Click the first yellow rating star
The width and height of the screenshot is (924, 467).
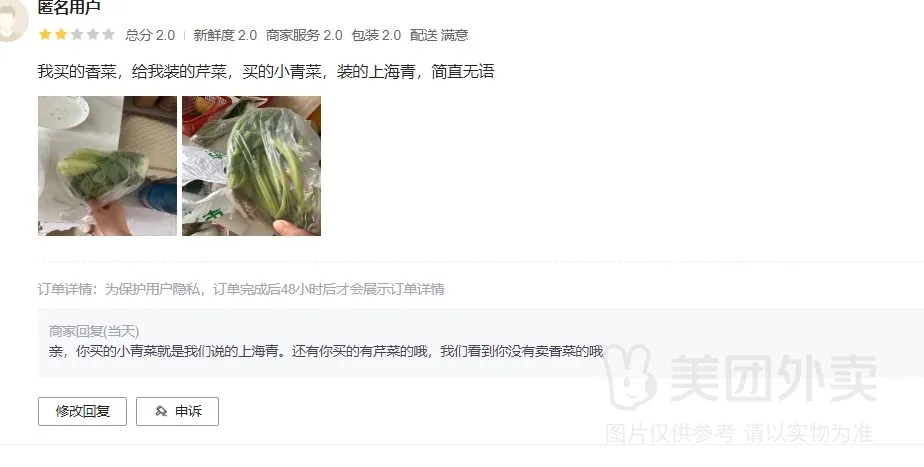(x=45, y=34)
